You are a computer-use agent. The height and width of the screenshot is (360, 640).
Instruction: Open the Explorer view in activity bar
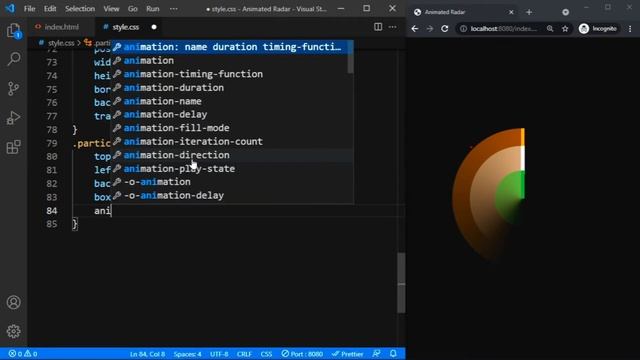[13, 30]
